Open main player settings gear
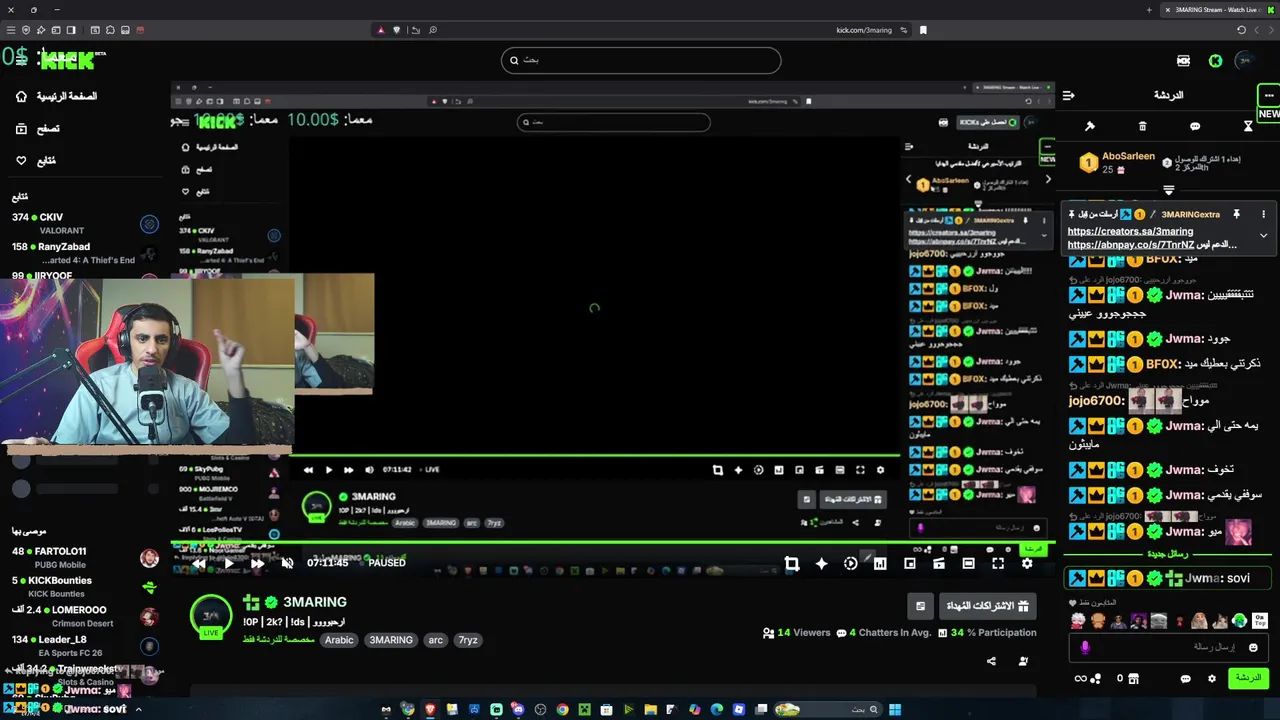The height and width of the screenshot is (720, 1280). point(1027,564)
